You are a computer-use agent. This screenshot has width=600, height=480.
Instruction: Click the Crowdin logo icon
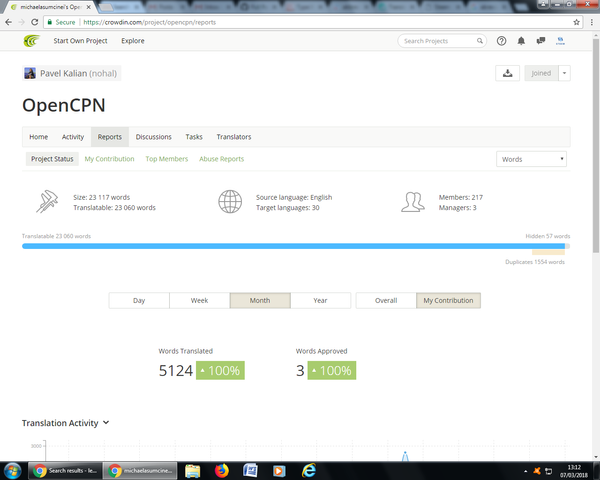coord(32,41)
